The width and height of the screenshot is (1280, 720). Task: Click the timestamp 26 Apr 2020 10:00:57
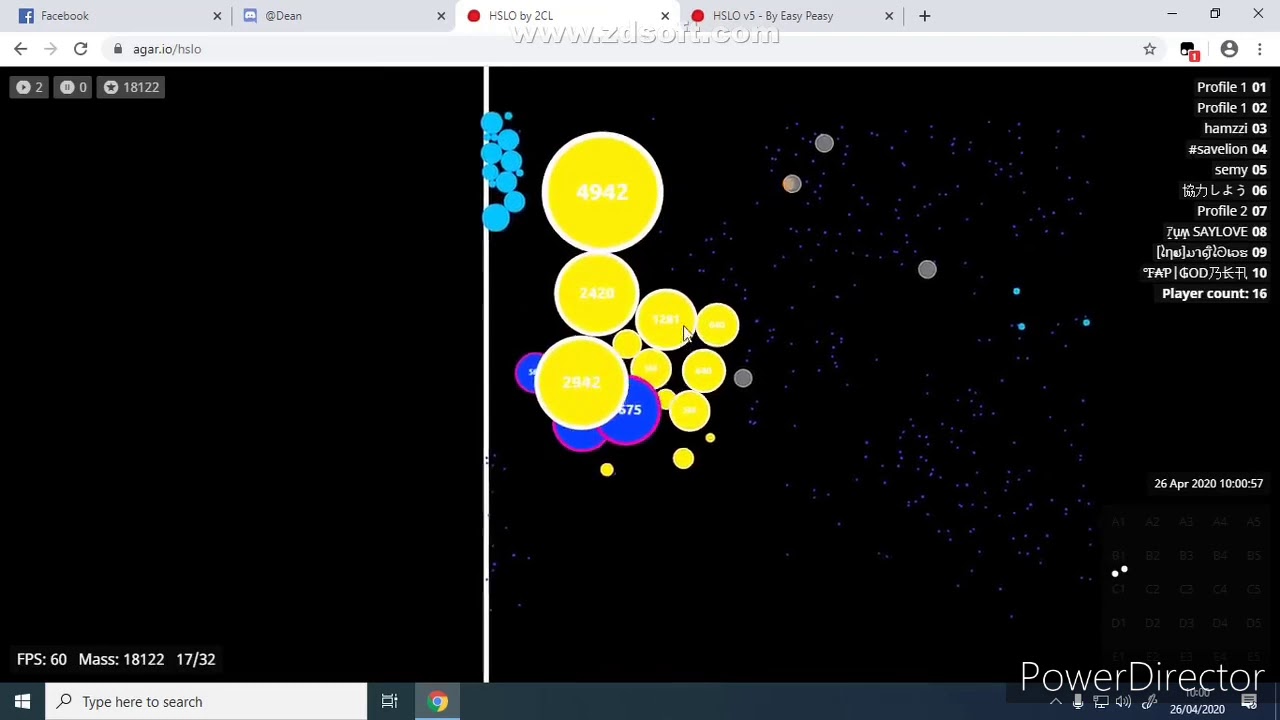1208,483
